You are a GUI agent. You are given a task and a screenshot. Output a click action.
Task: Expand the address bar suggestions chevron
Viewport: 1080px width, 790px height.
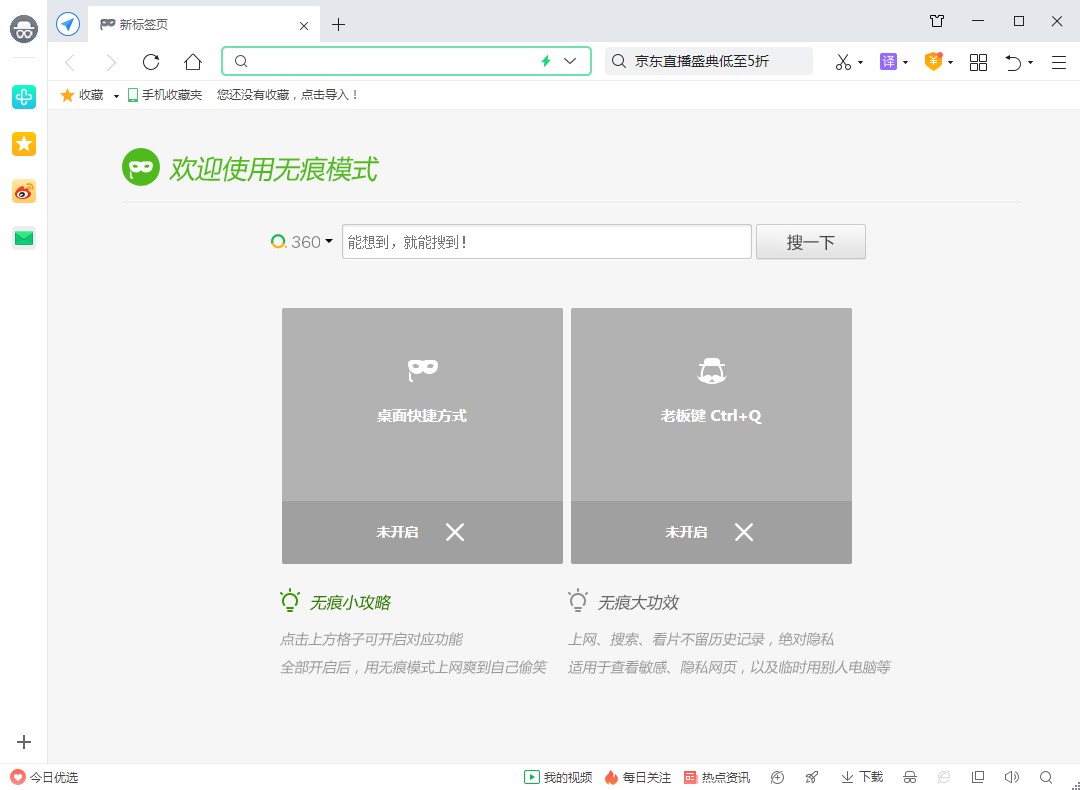(570, 61)
